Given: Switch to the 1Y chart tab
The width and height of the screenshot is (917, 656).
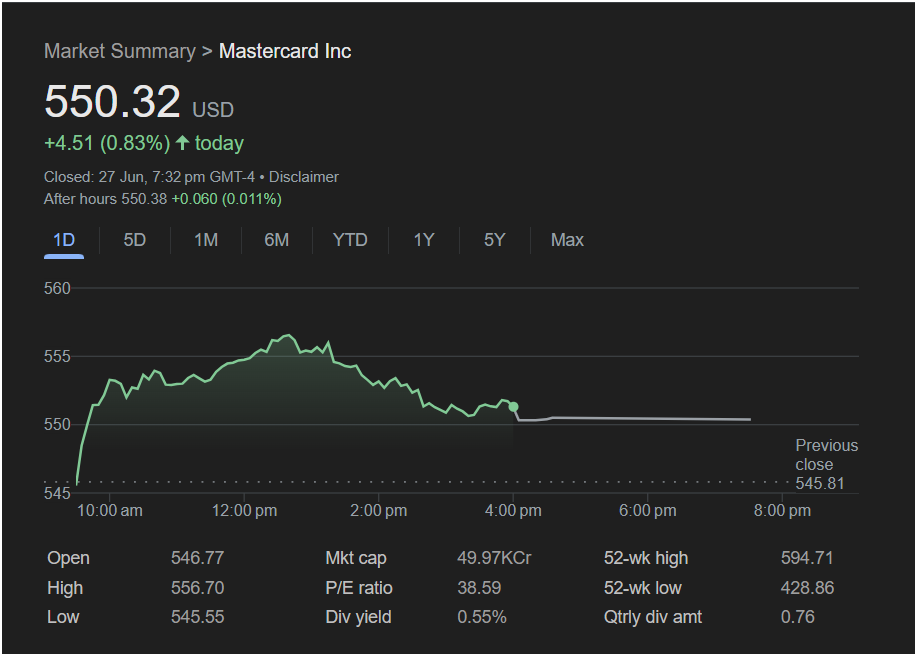Looking at the screenshot, I should [424, 240].
